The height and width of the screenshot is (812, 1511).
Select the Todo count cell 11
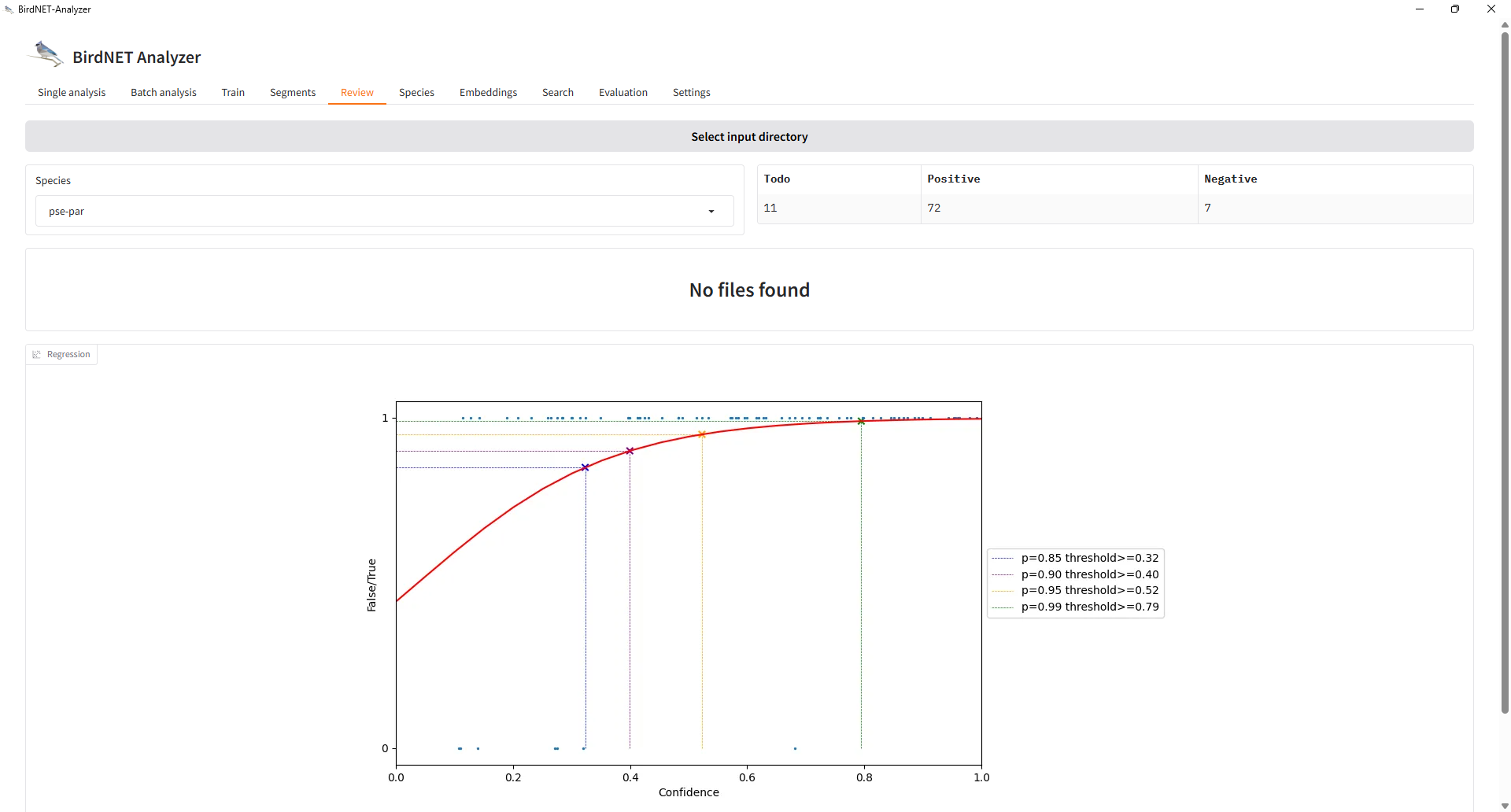(839, 209)
